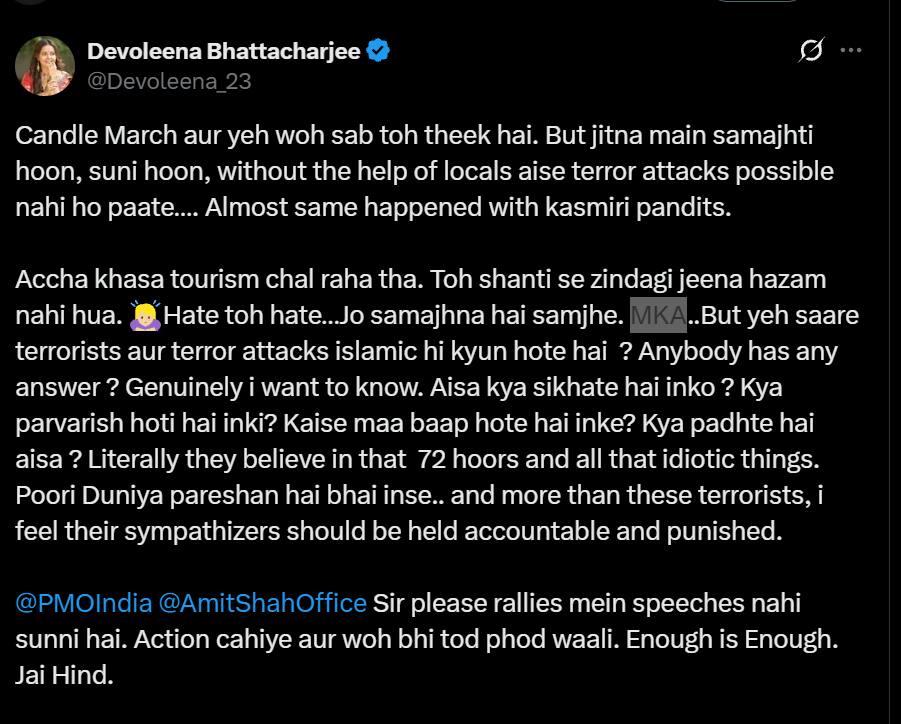Click the phrase Jai Hind

60,676
